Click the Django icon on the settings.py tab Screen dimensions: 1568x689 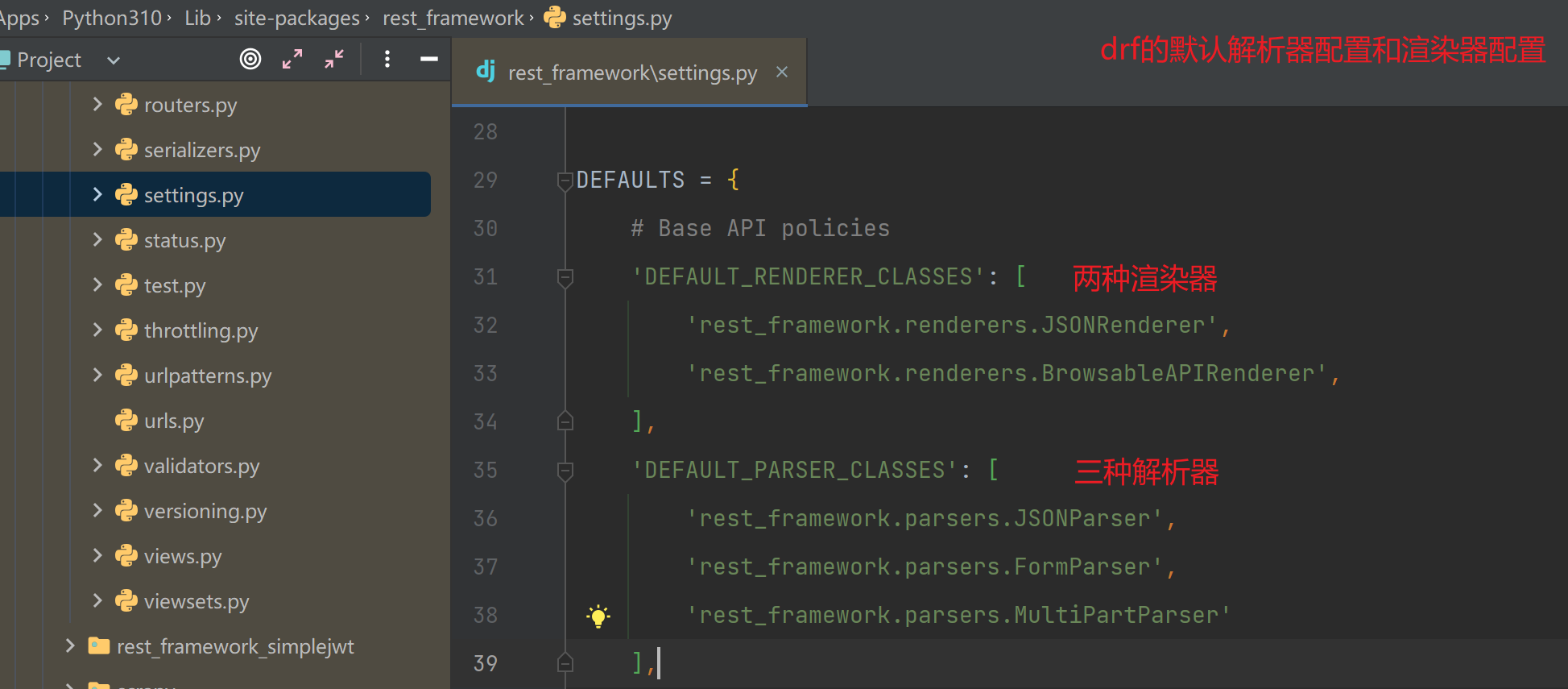click(x=486, y=71)
